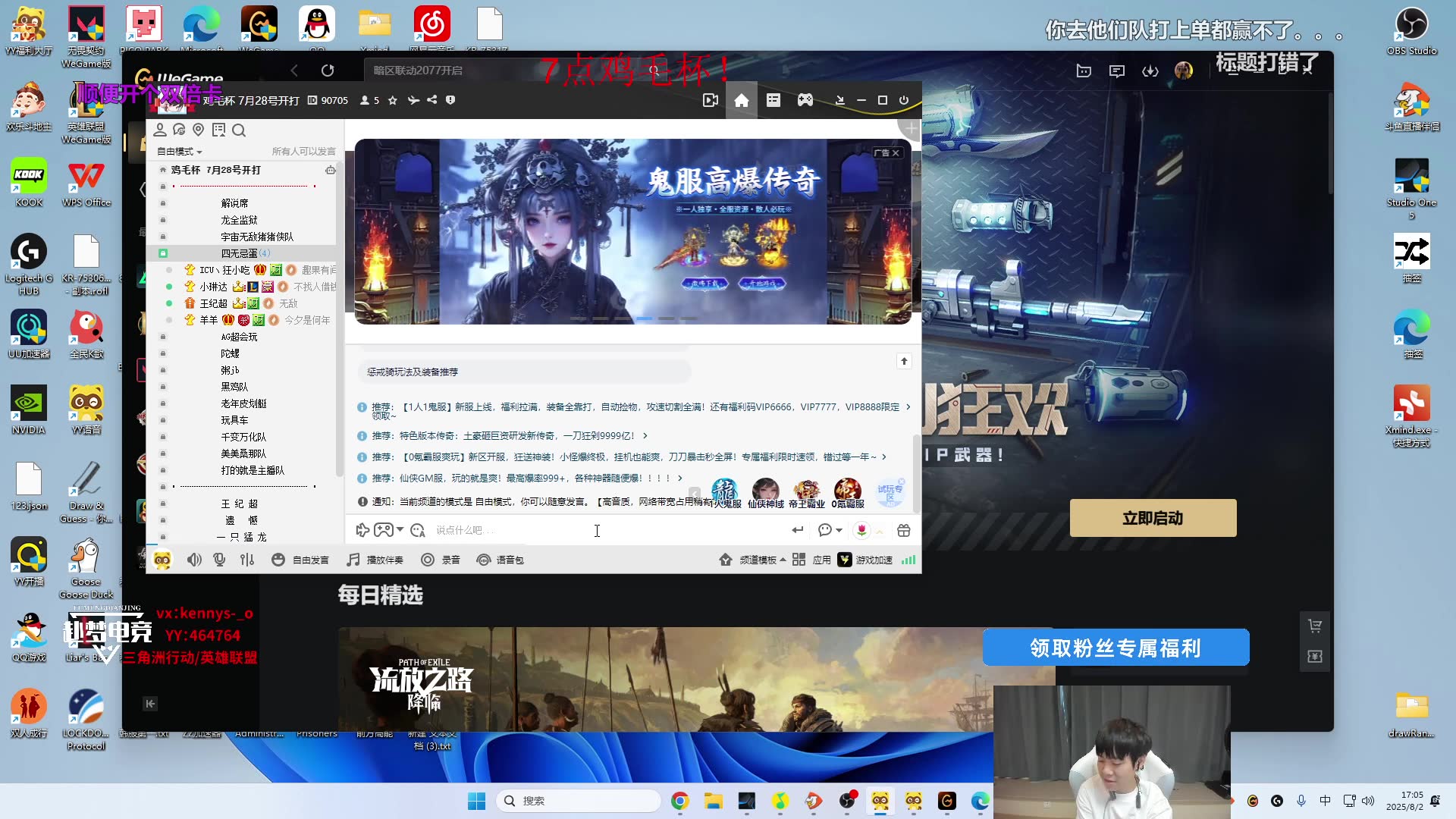Favorite the channel with the star icon
Screen dimensions: 1456x819
coord(392,100)
